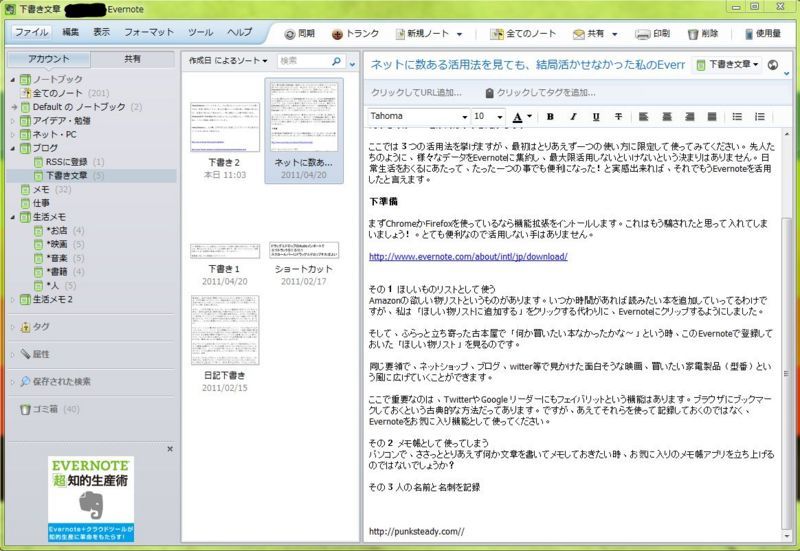Open the 共有 toolbar dropdown arrow
This screenshot has width=800, height=551.
tap(614, 35)
